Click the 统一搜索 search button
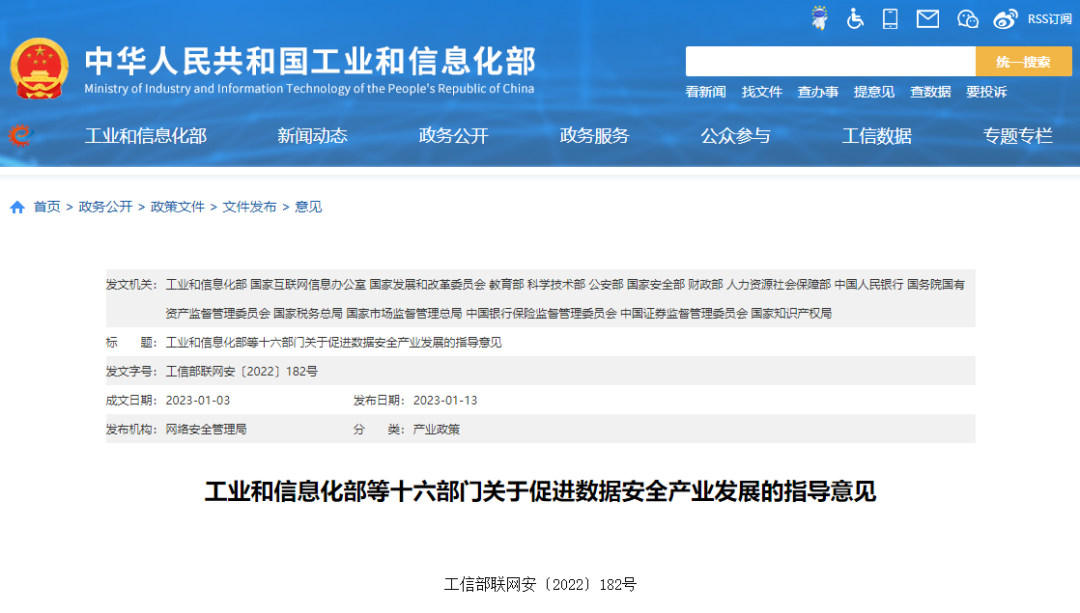The image size is (1080, 613). 1024,61
